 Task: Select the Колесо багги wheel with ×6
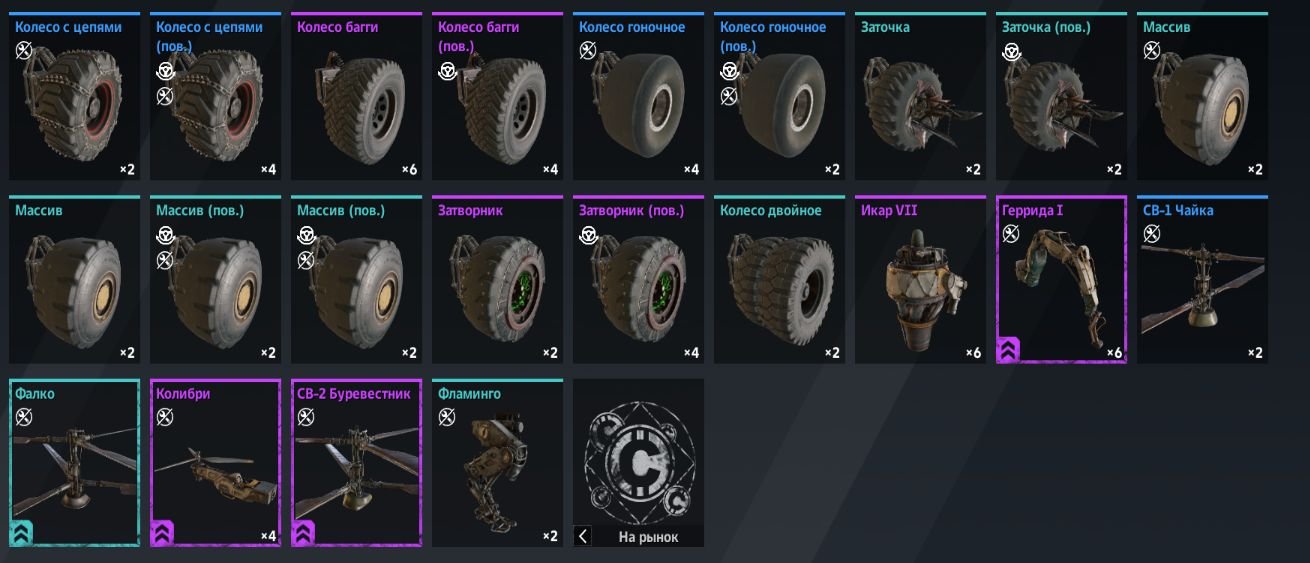click(x=356, y=97)
